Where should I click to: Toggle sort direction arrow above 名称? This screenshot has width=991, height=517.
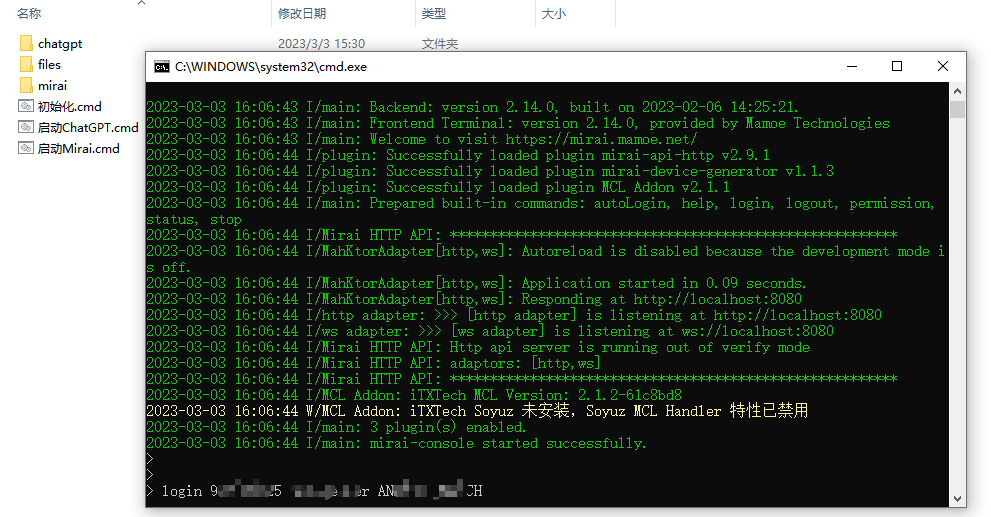point(142,3)
